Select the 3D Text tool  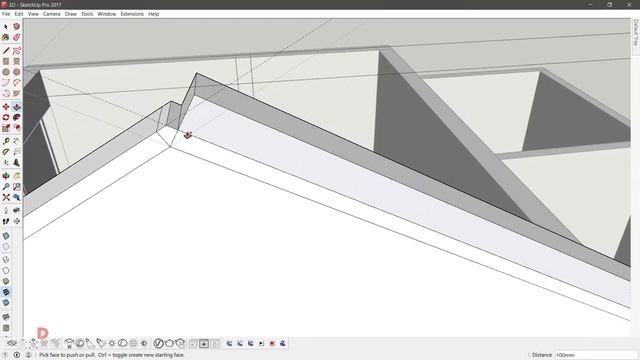(x=16, y=162)
